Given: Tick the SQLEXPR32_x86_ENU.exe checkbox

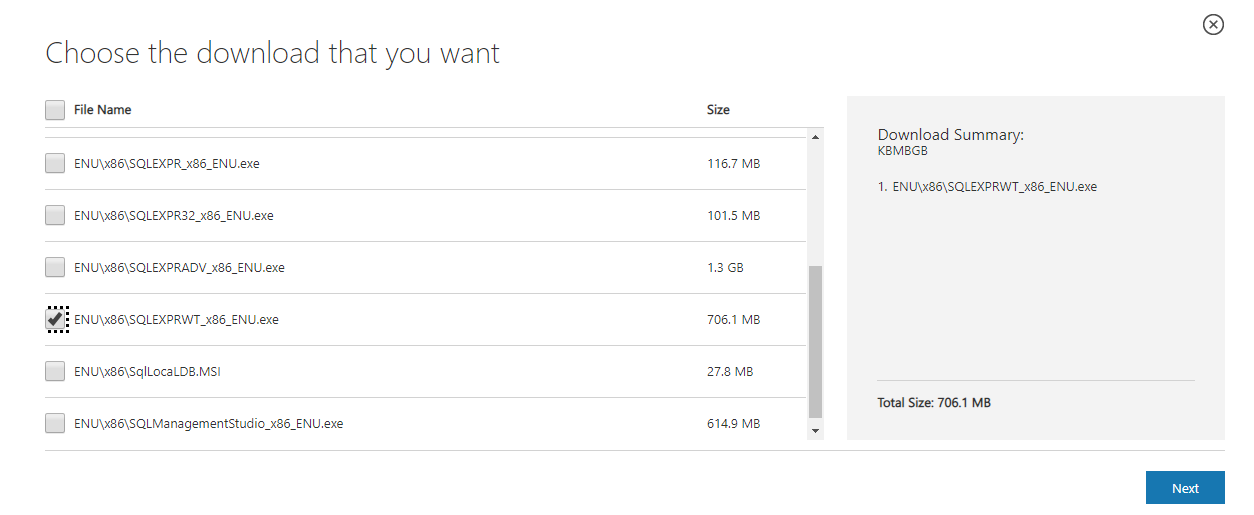Looking at the screenshot, I should 55,215.
